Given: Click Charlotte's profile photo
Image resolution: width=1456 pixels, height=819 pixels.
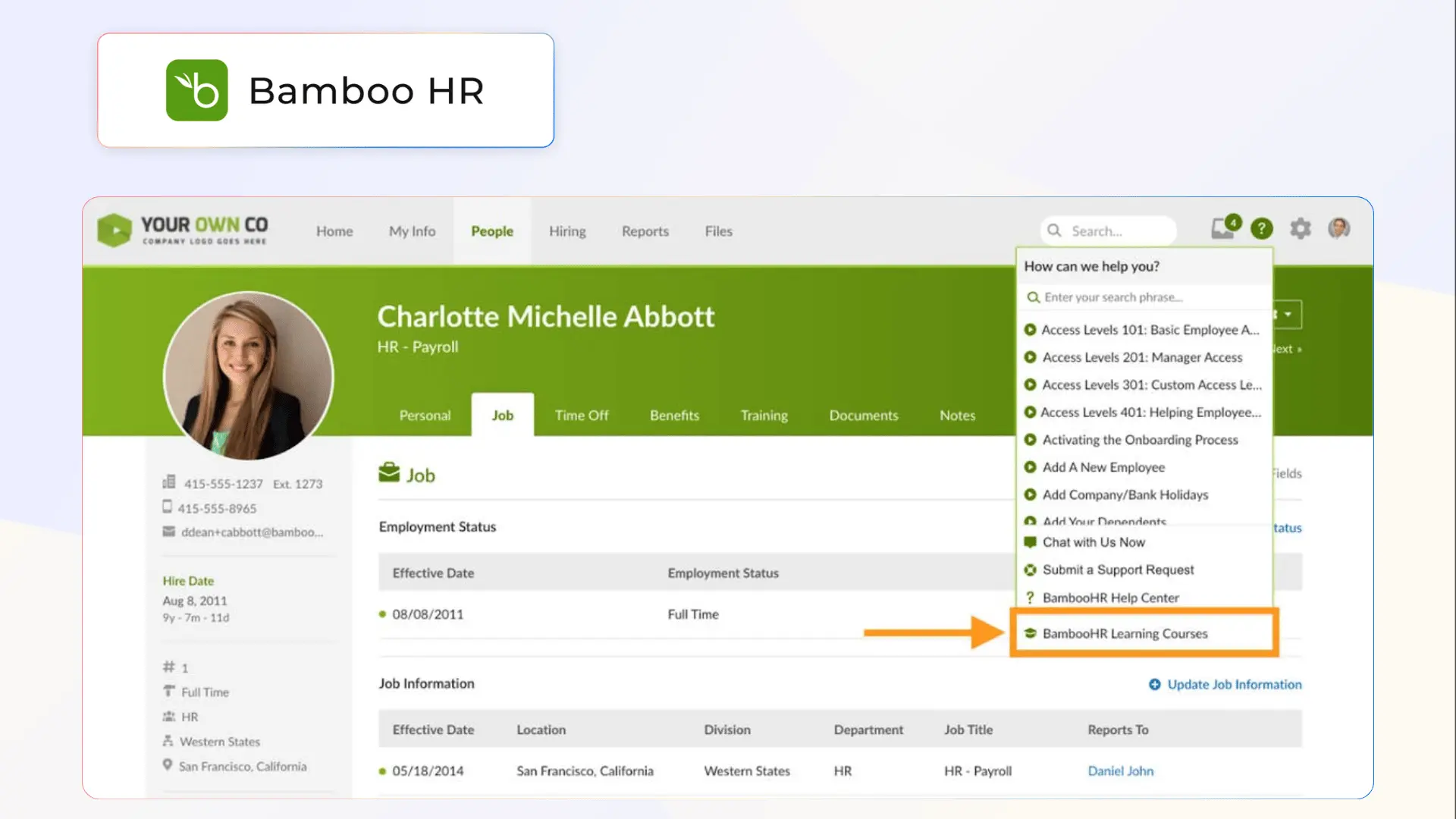Looking at the screenshot, I should (248, 376).
